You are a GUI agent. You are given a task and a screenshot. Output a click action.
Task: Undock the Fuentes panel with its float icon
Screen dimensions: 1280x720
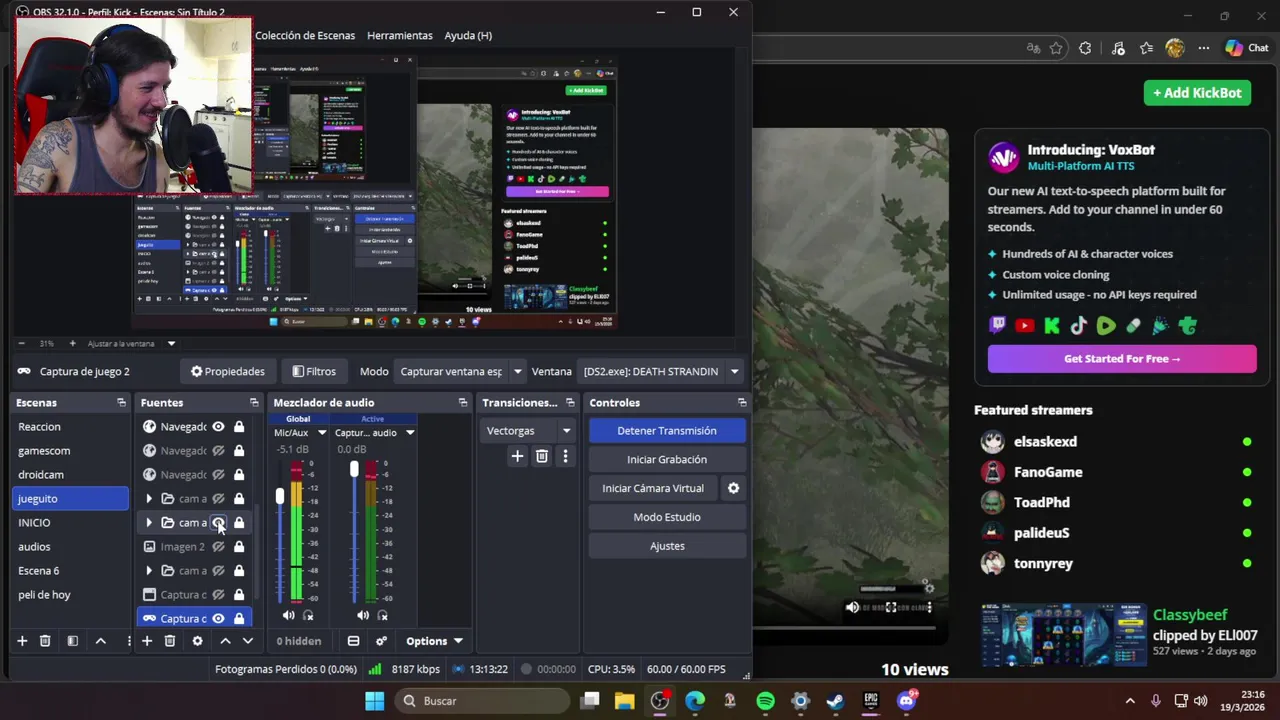point(254,402)
